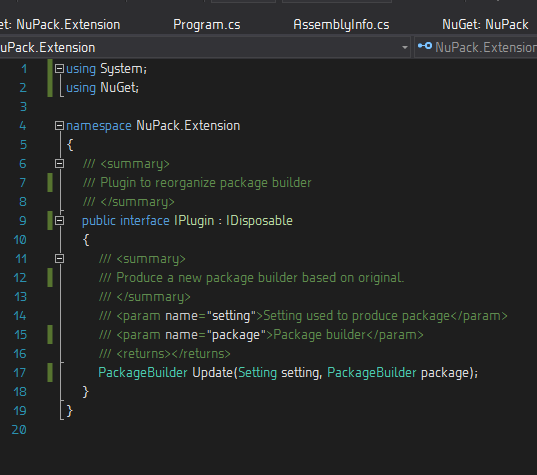Click the PackageBuilder return type
Viewport: 537px width, 475px height.
point(142,373)
